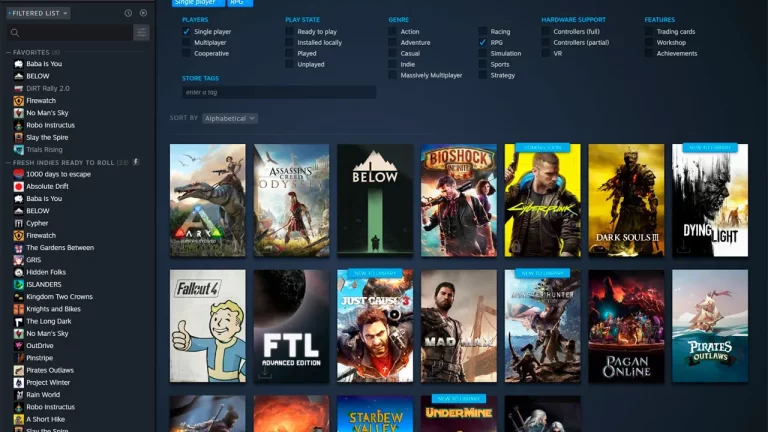768x432 pixels.
Task: Collapse the Favorites collection section
Action: pos(8,51)
